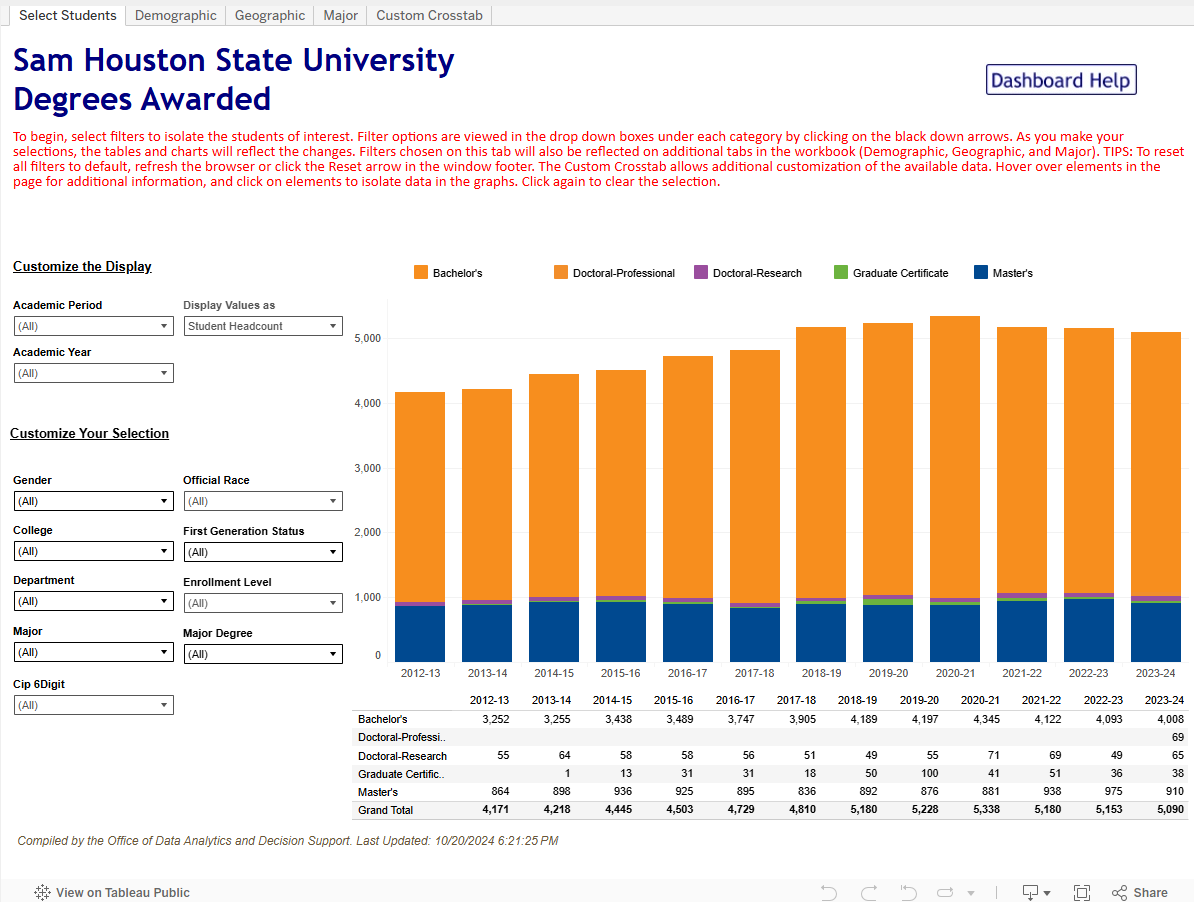Click the Share icon in the footer

pyautogui.click(x=1139, y=892)
